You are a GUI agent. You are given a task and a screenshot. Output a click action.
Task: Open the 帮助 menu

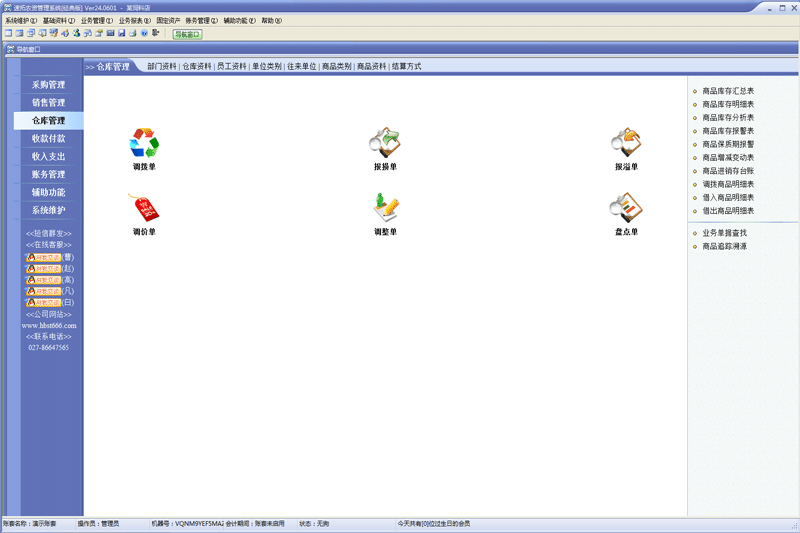click(x=271, y=21)
